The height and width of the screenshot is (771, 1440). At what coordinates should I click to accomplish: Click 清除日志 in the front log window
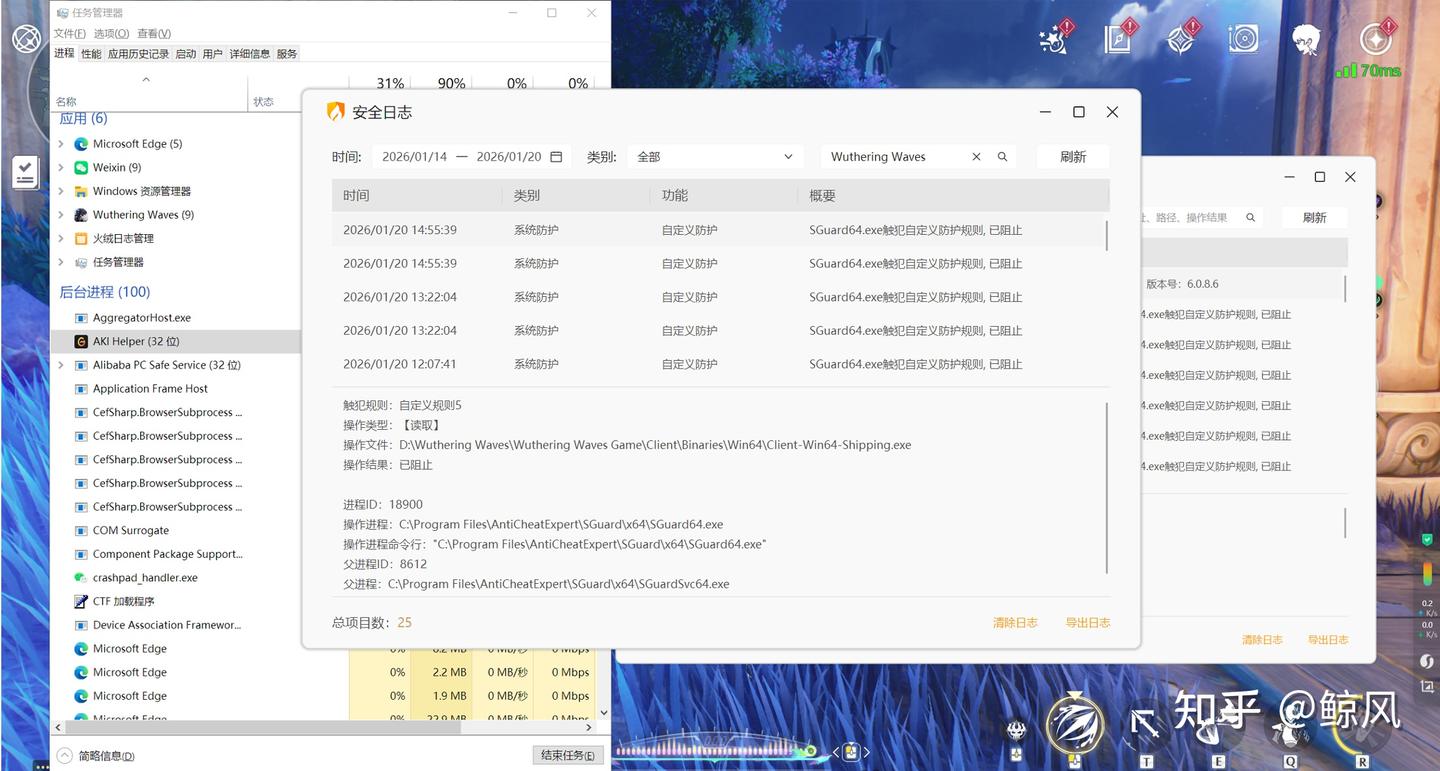tap(1015, 623)
